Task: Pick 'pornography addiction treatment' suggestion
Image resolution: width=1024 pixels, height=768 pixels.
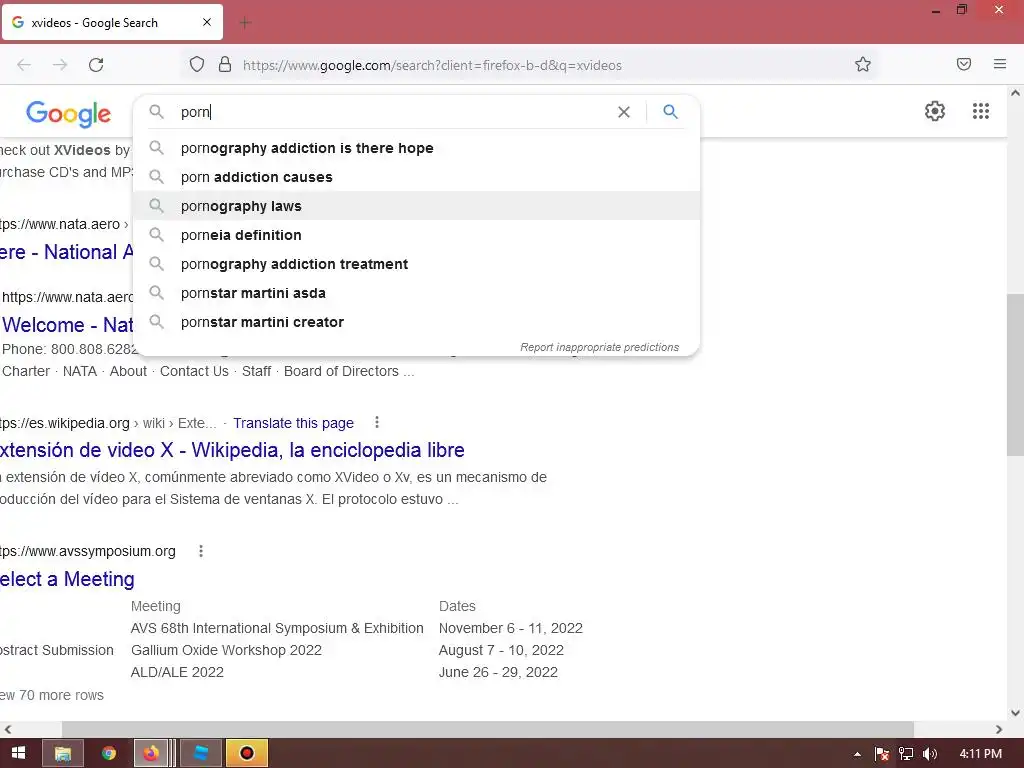Action: pos(416,264)
